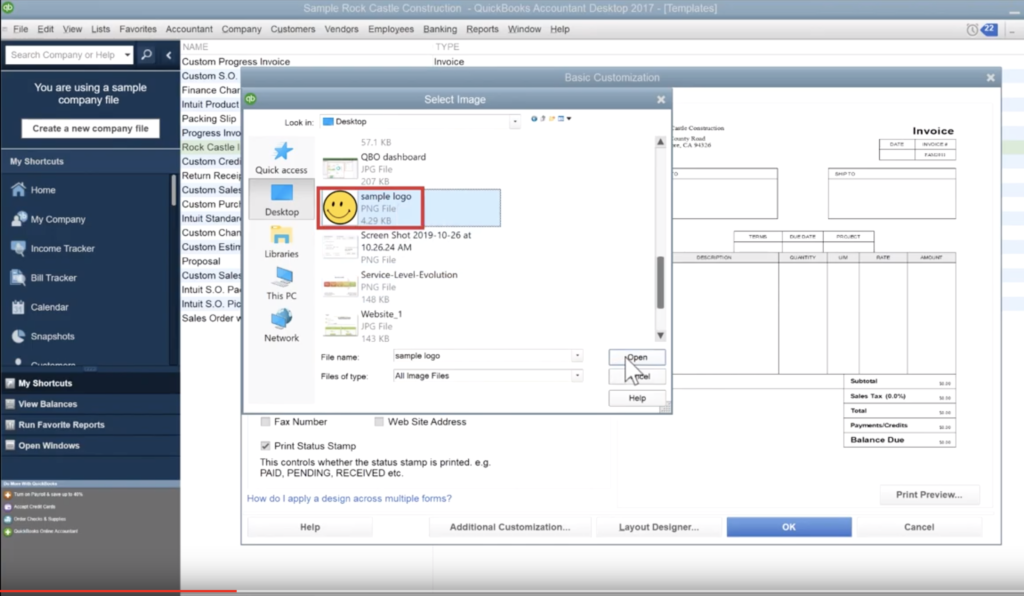1024x596 pixels.
Task: Open the Edit menu
Action: (46, 29)
